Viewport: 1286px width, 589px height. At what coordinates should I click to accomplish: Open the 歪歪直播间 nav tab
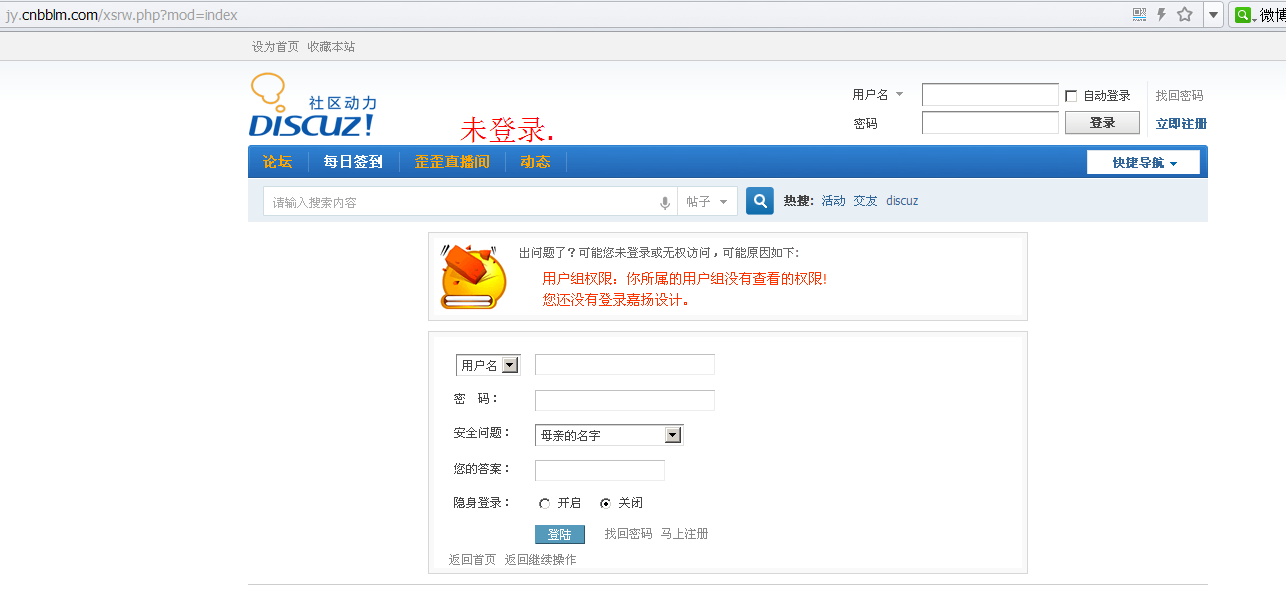tap(452, 162)
